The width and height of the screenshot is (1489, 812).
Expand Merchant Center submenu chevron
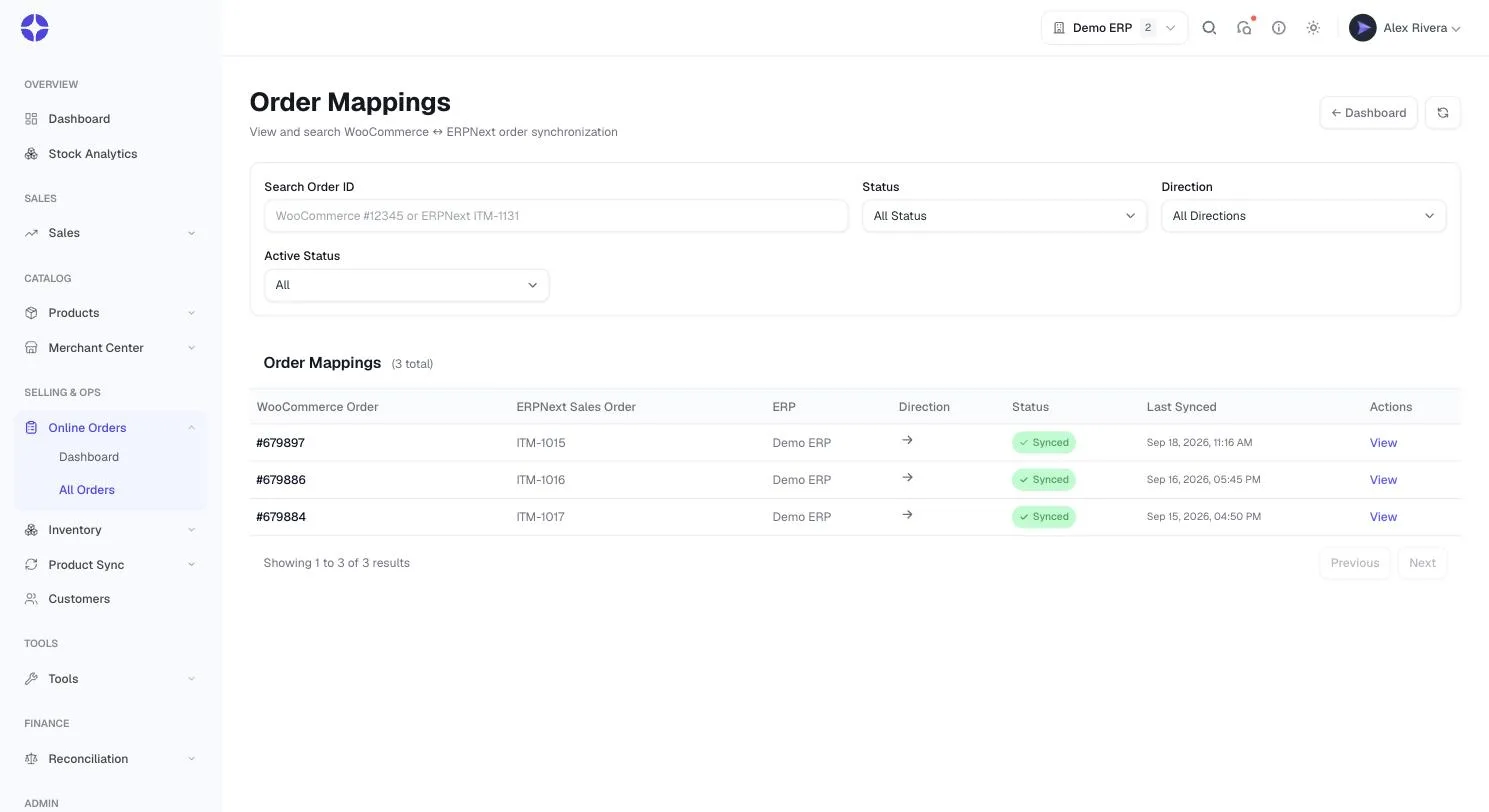191,348
